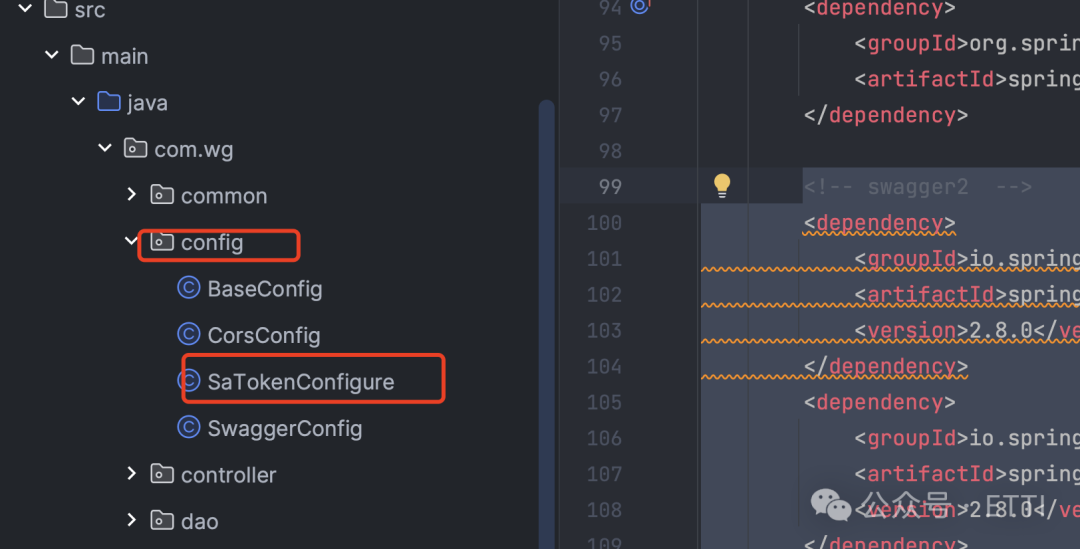The height and width of the screenshot is (549, 1080).
Task: Click line number 103 in gutter
Action: pyautogui.click(x=604, y=330)
